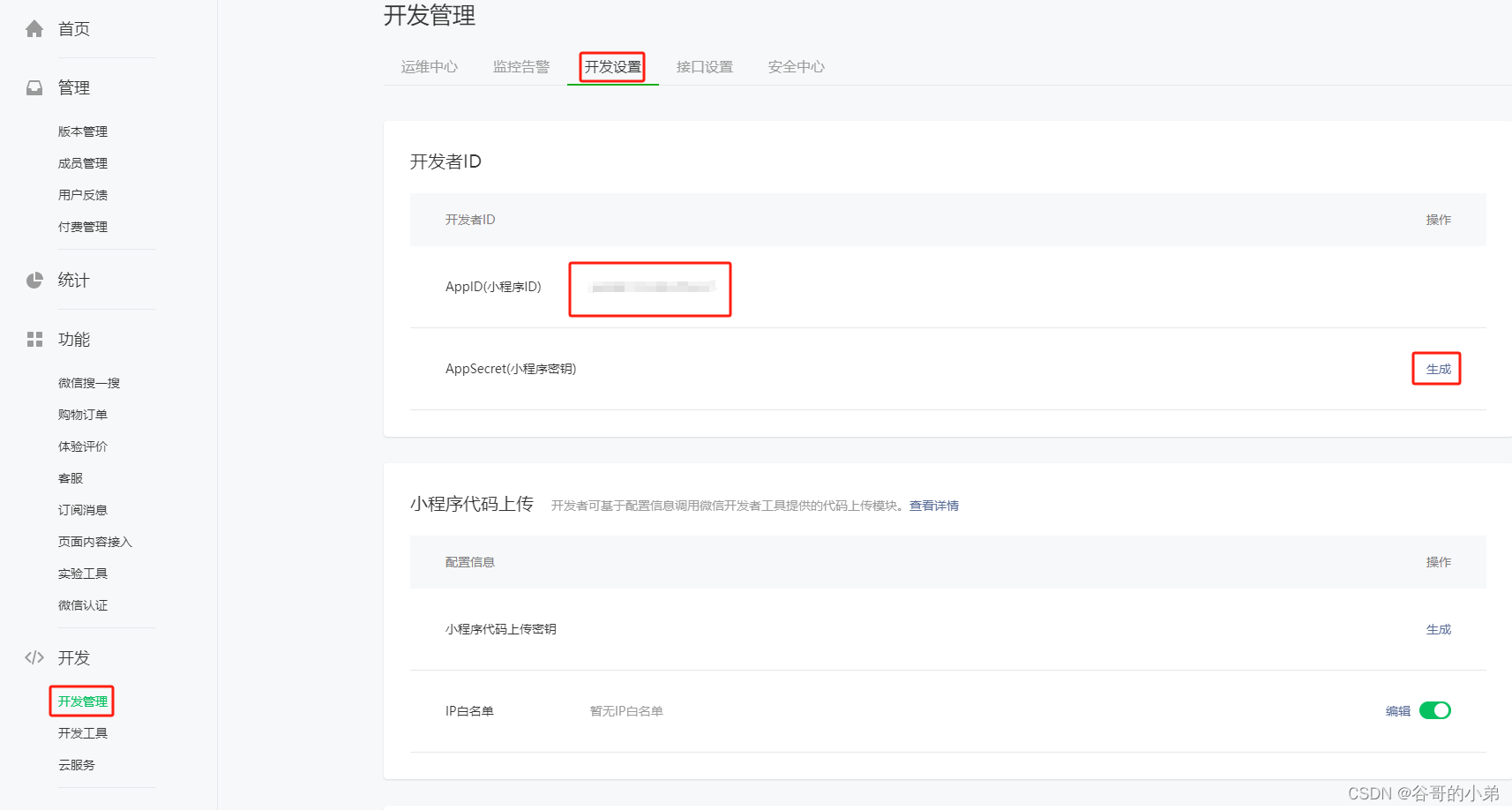The width and height of the screenshot is (1512, 810).
Task: Open the 安全中心 tab
Action: pyautogui.click(x=797, y=67)
